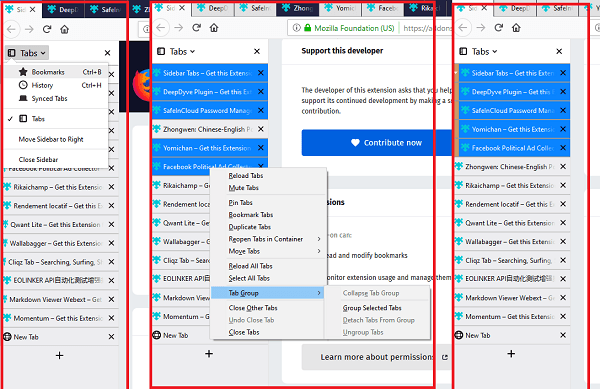
Task: Open Tabs dropdown header in middle panel
Action: (176, 51)
